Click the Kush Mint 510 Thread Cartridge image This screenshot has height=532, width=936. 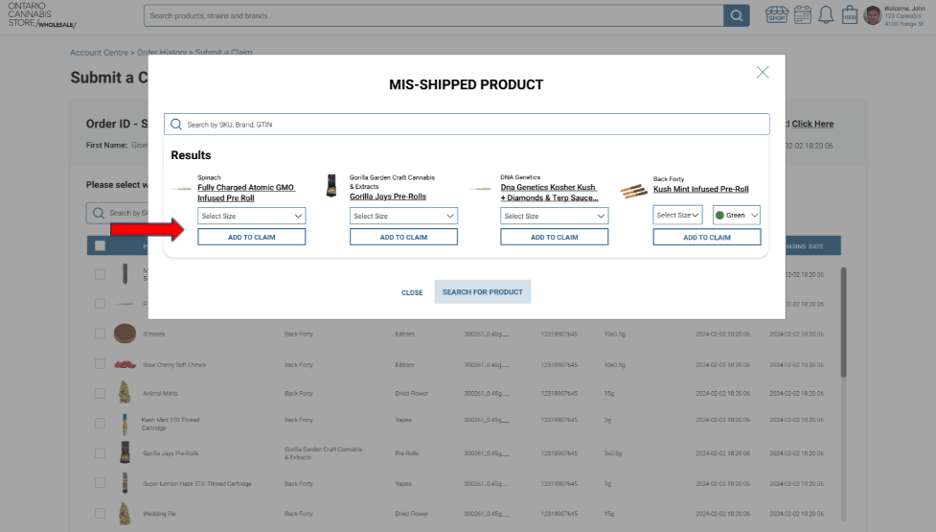coord(125,423)
